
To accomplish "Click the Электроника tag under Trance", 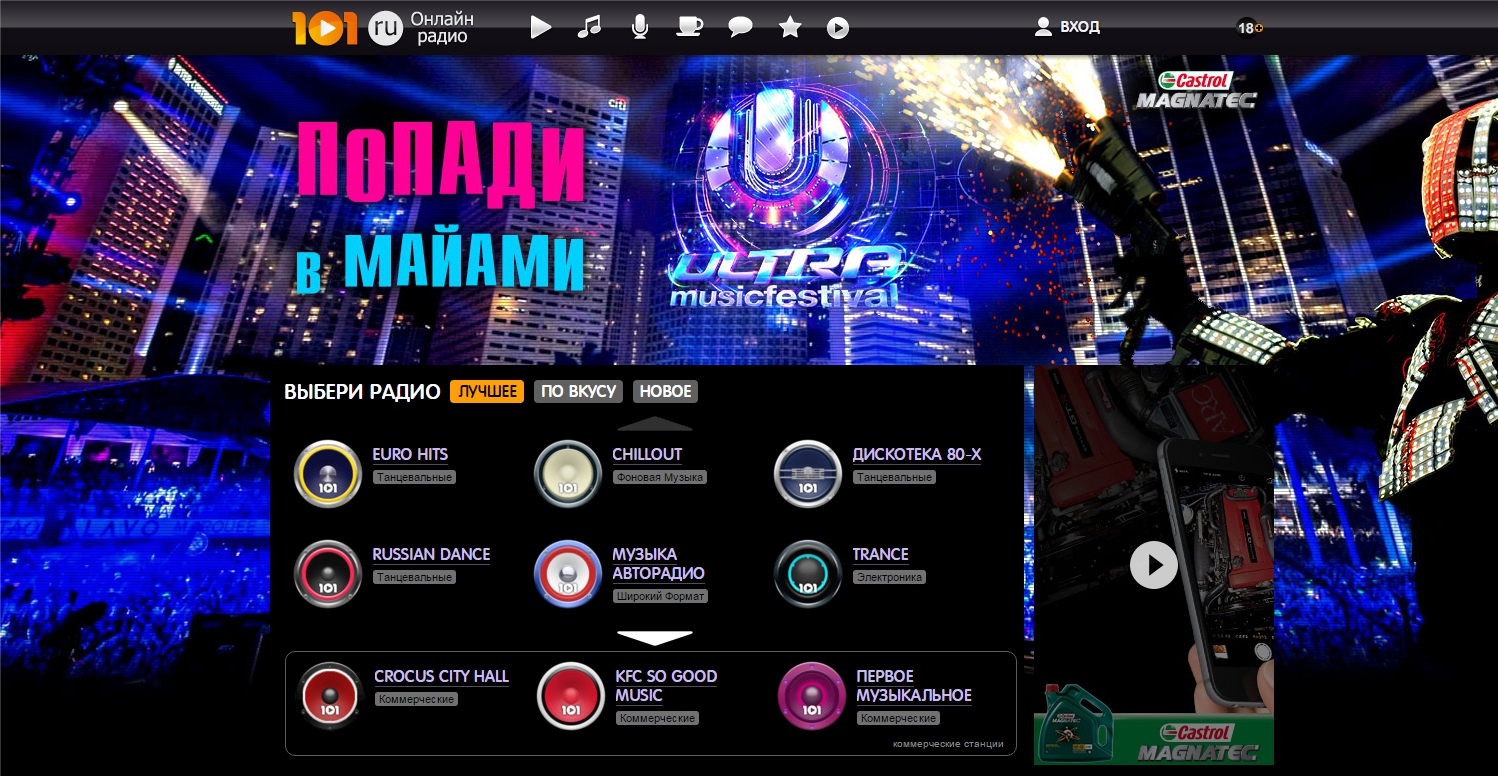I will [x=889, y=578].
